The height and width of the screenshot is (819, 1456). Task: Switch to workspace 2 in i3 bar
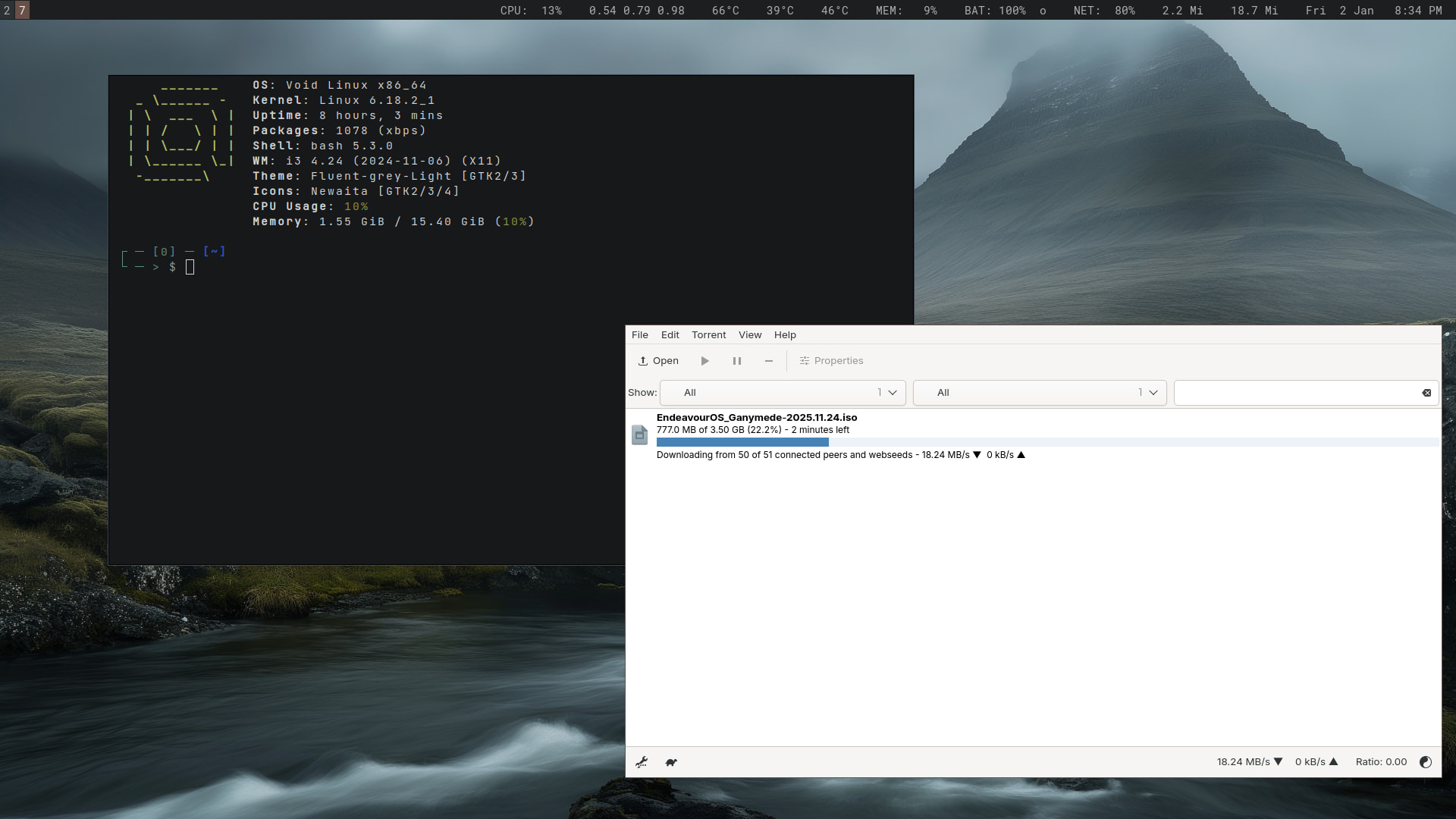click(7, 10)
